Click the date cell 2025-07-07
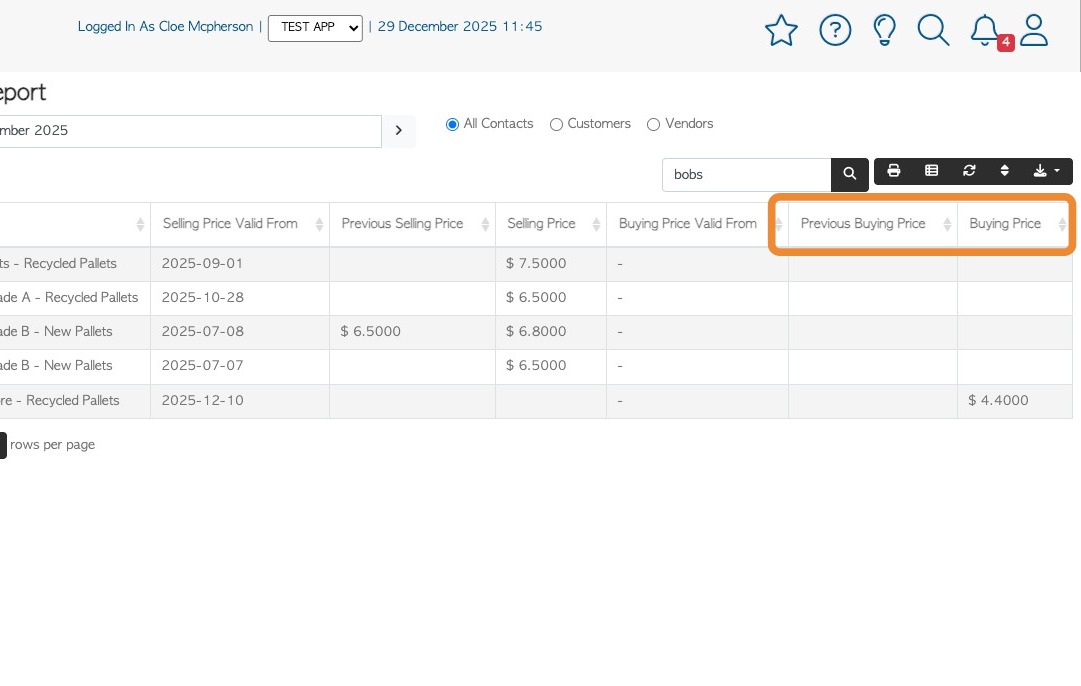 click(203, 365)
